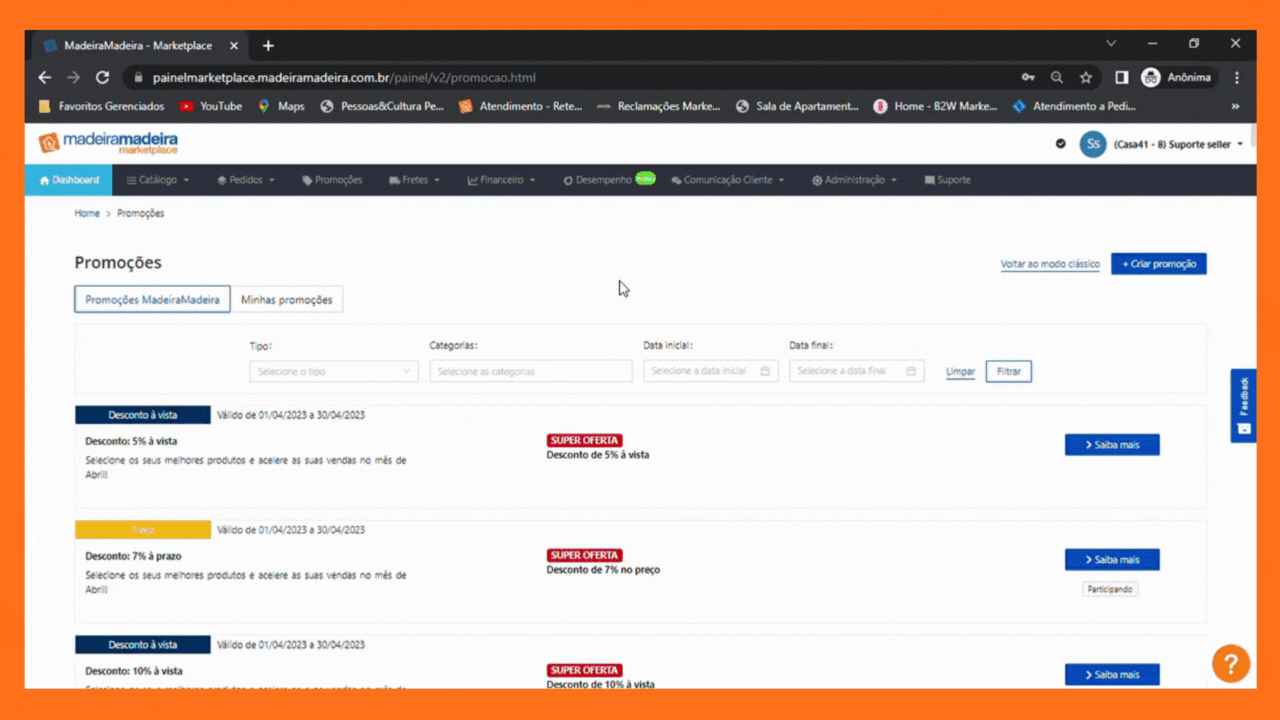Select Promoções MadeiraMadeira tab
Viewport: 1280px width, 720px height.
152,299
